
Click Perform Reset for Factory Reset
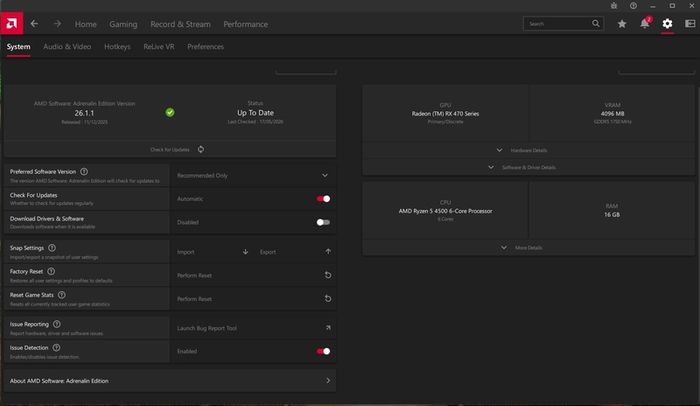(253, 275)
